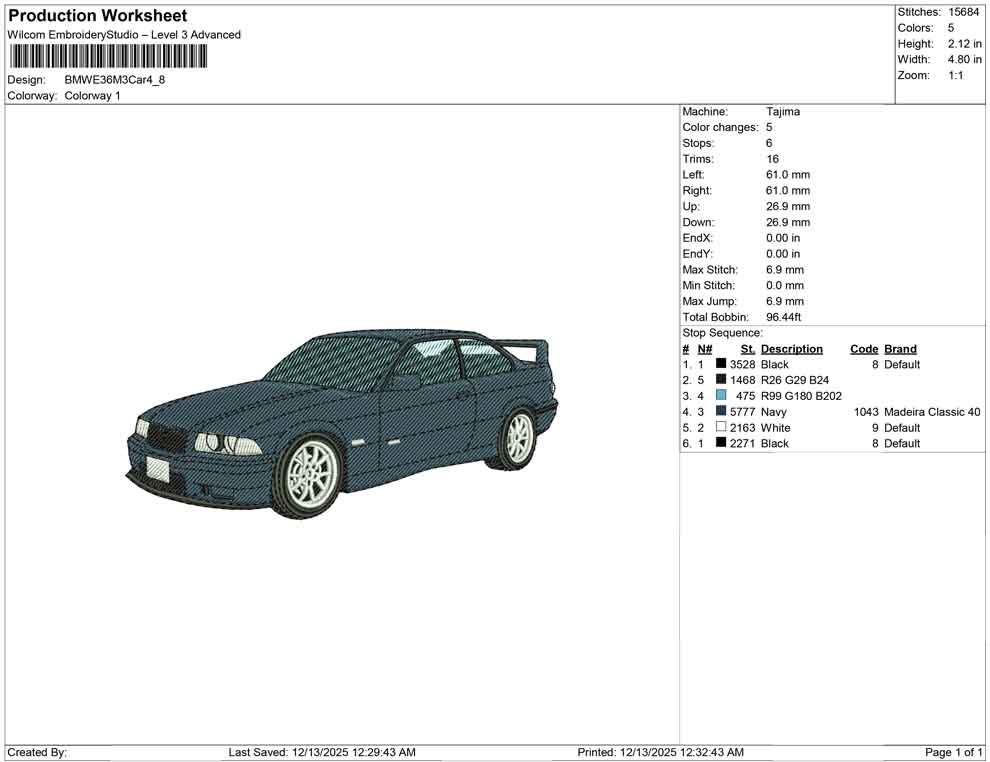
Task: Click the Brand column heading
Action: pyautogui.click(x=899, y=348)
